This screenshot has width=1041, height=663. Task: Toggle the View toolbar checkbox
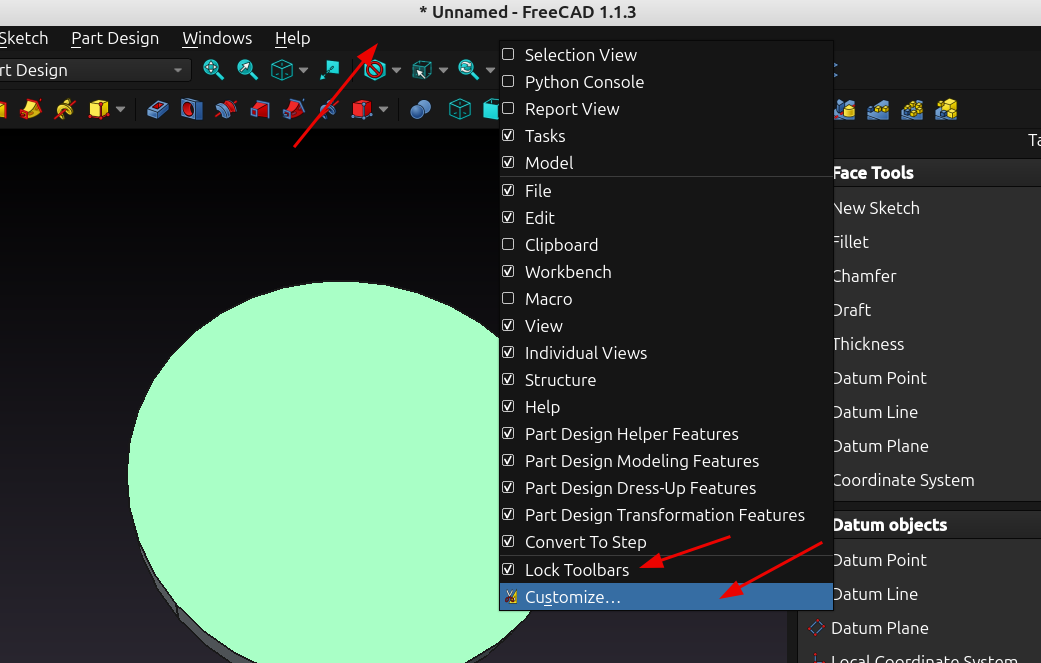509,325
